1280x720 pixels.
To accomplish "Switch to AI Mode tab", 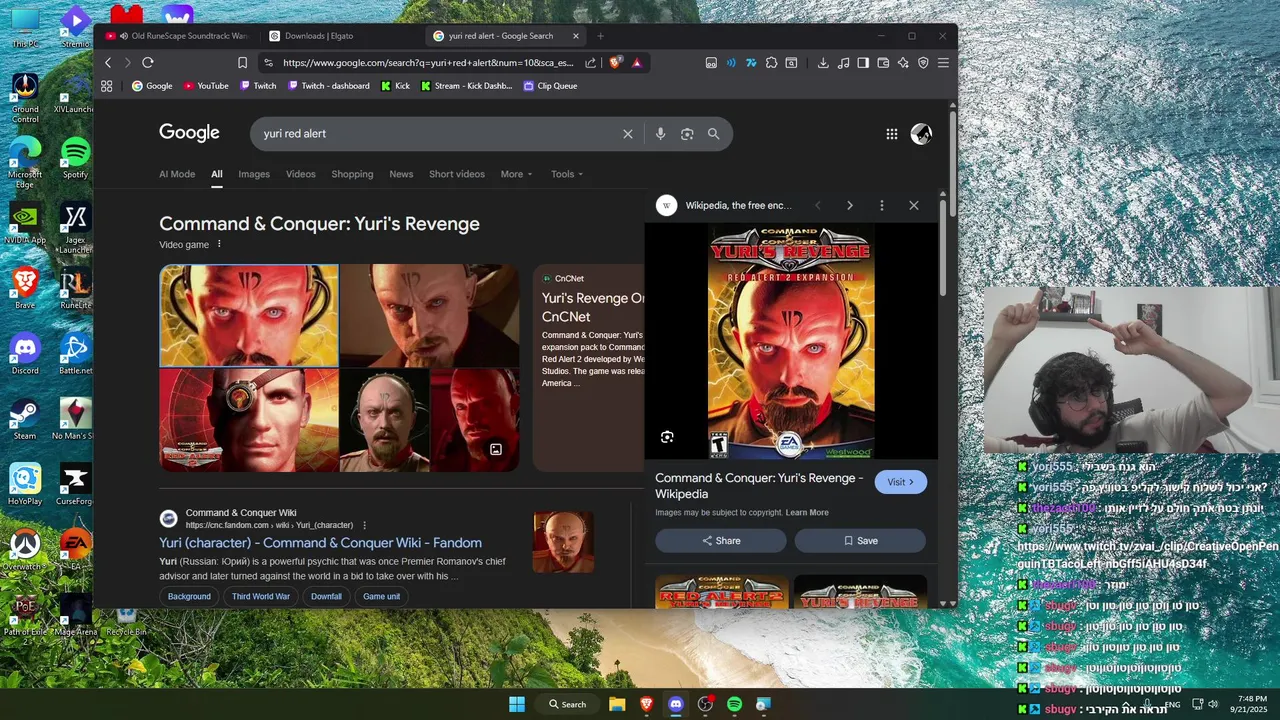I will [x=177, y=174].
